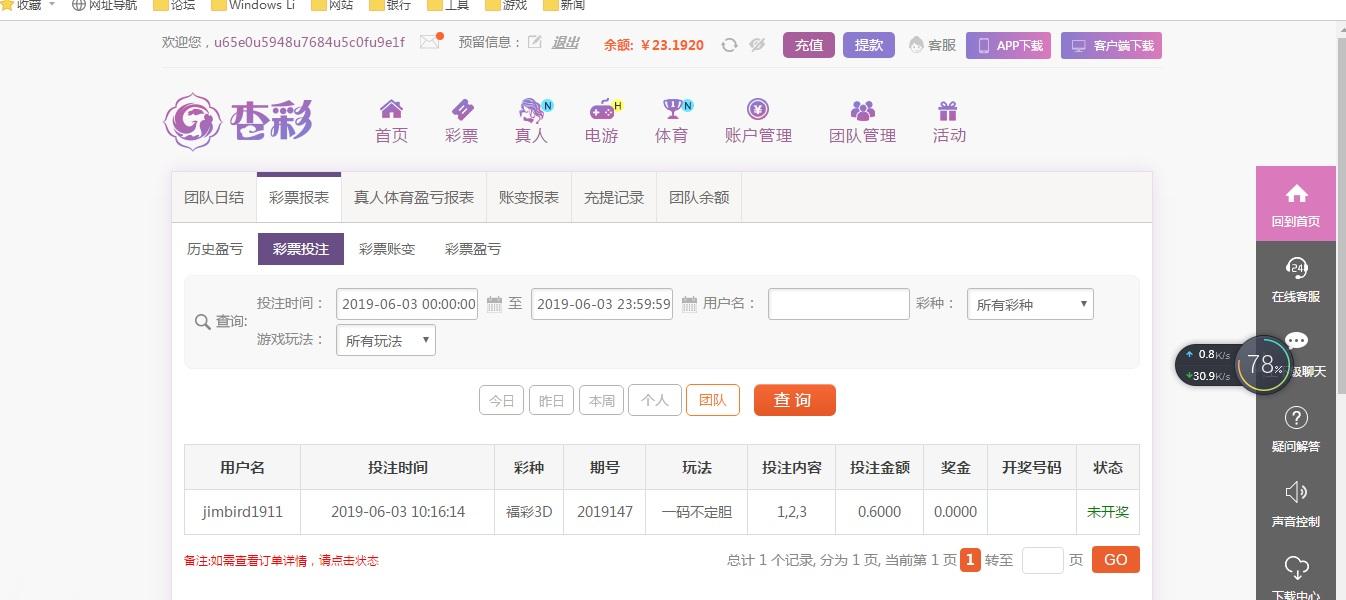The width and height of the screenshot is (1346, 600).
Task: Open the mail envelope messages icon
Action: coord(430,42)
